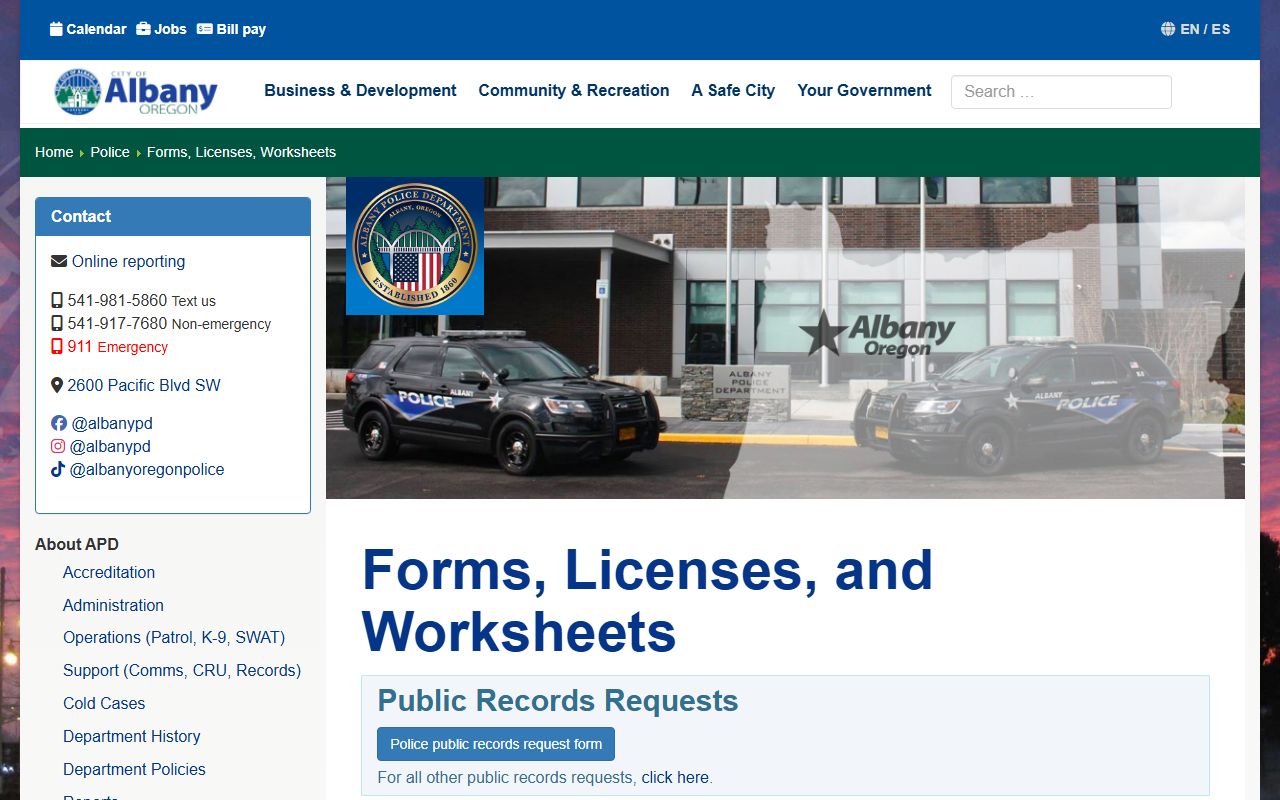Go to Police breadcrumb
This screenshot has height=800, width=1280.
(x=110, y=152)
